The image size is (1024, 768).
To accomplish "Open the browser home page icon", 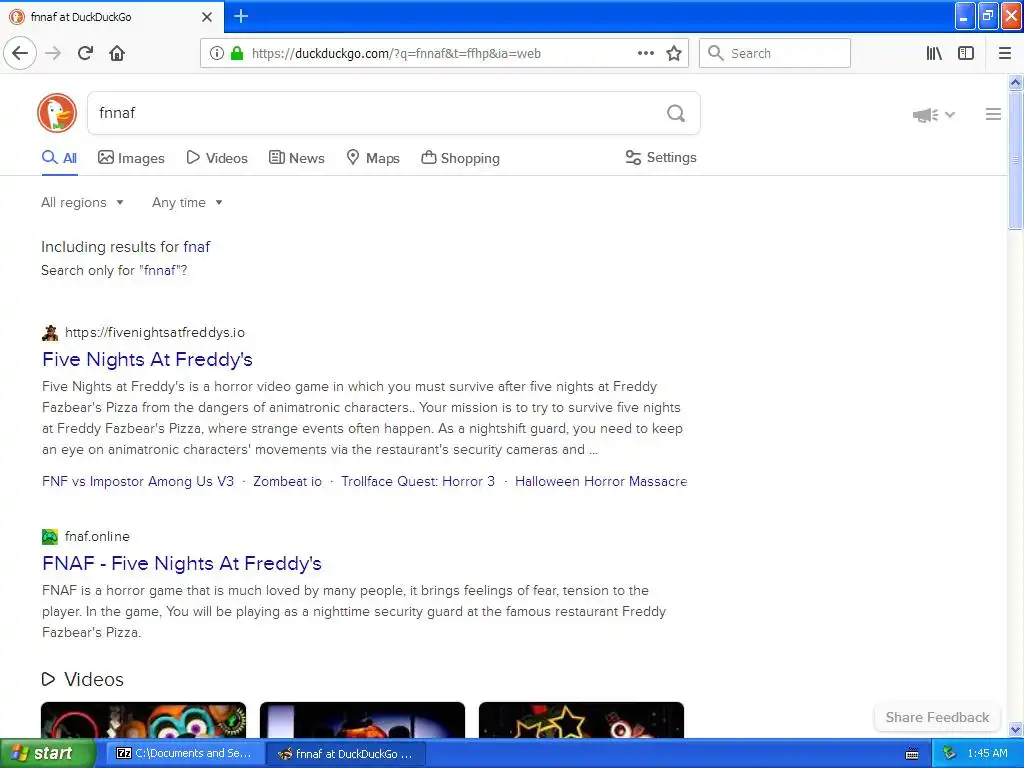I will tap(117, 53).
